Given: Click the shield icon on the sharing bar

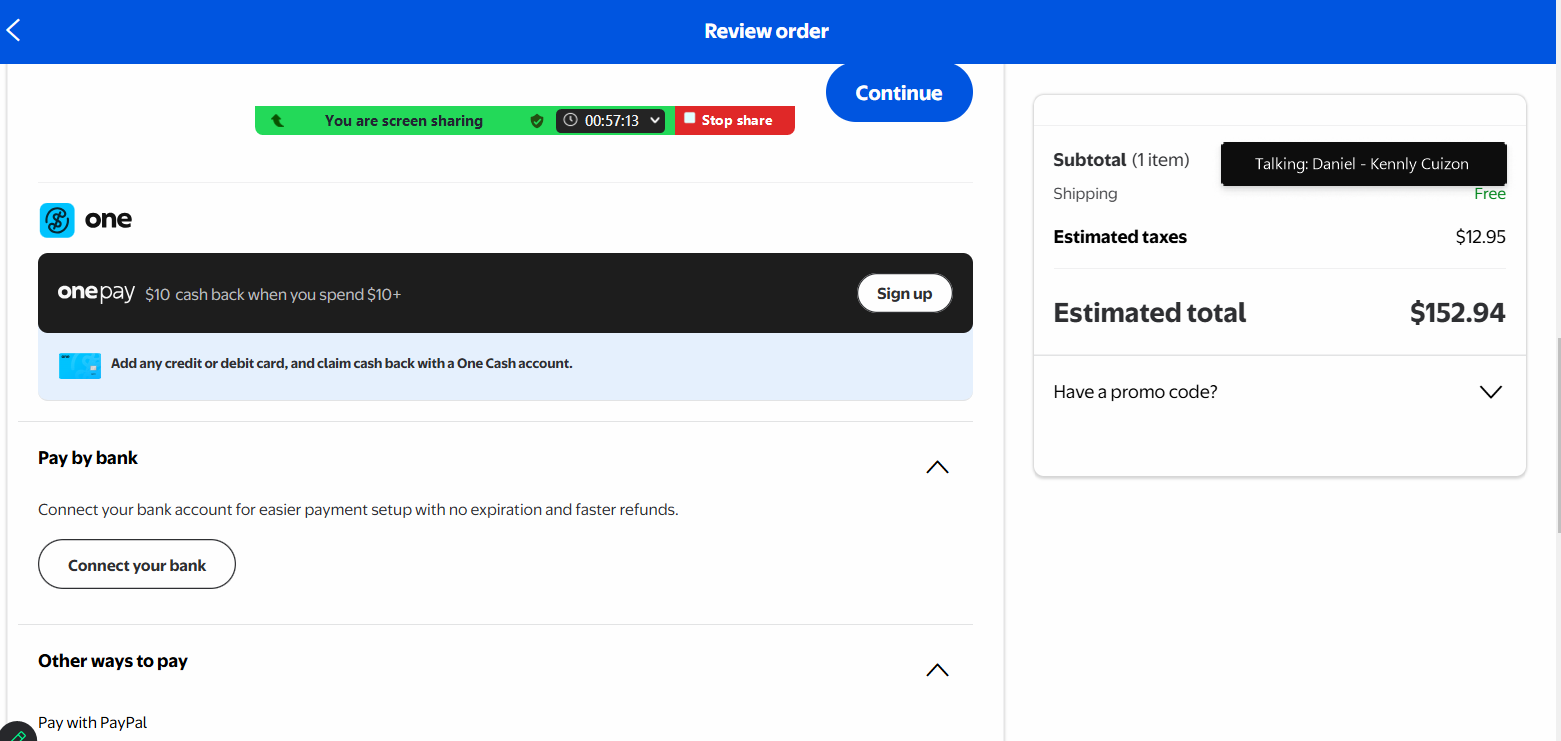Looking at the screenshot, I should [x=537, y=121].
